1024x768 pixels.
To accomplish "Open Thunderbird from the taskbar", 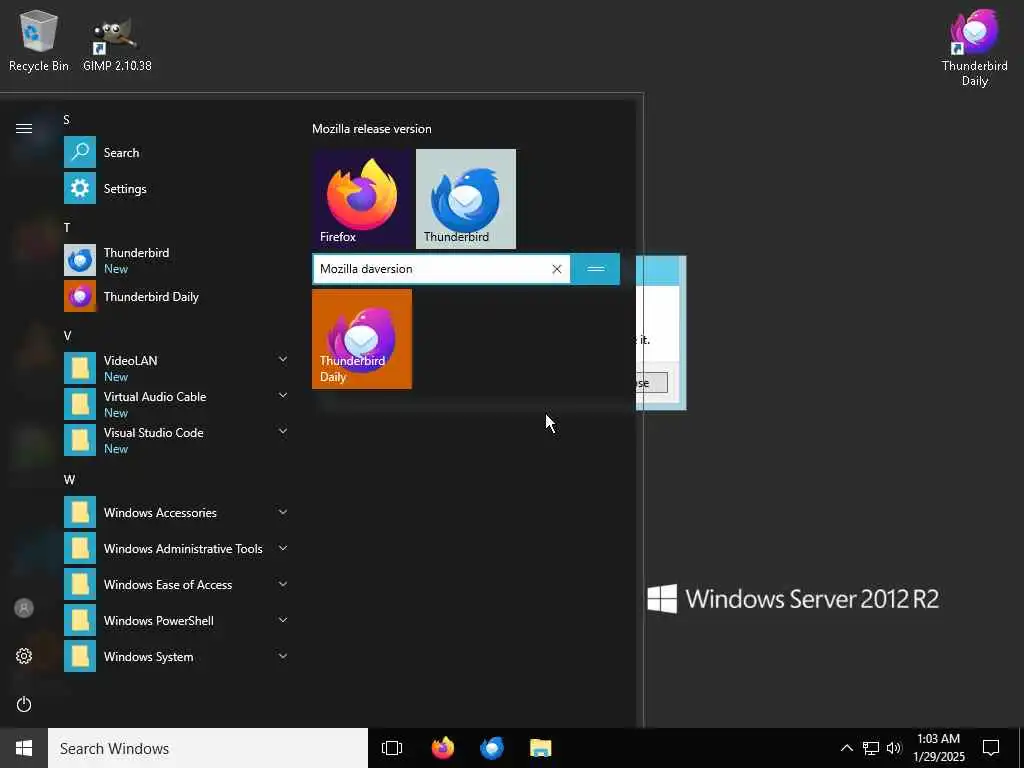I will [x=492, y=748].
